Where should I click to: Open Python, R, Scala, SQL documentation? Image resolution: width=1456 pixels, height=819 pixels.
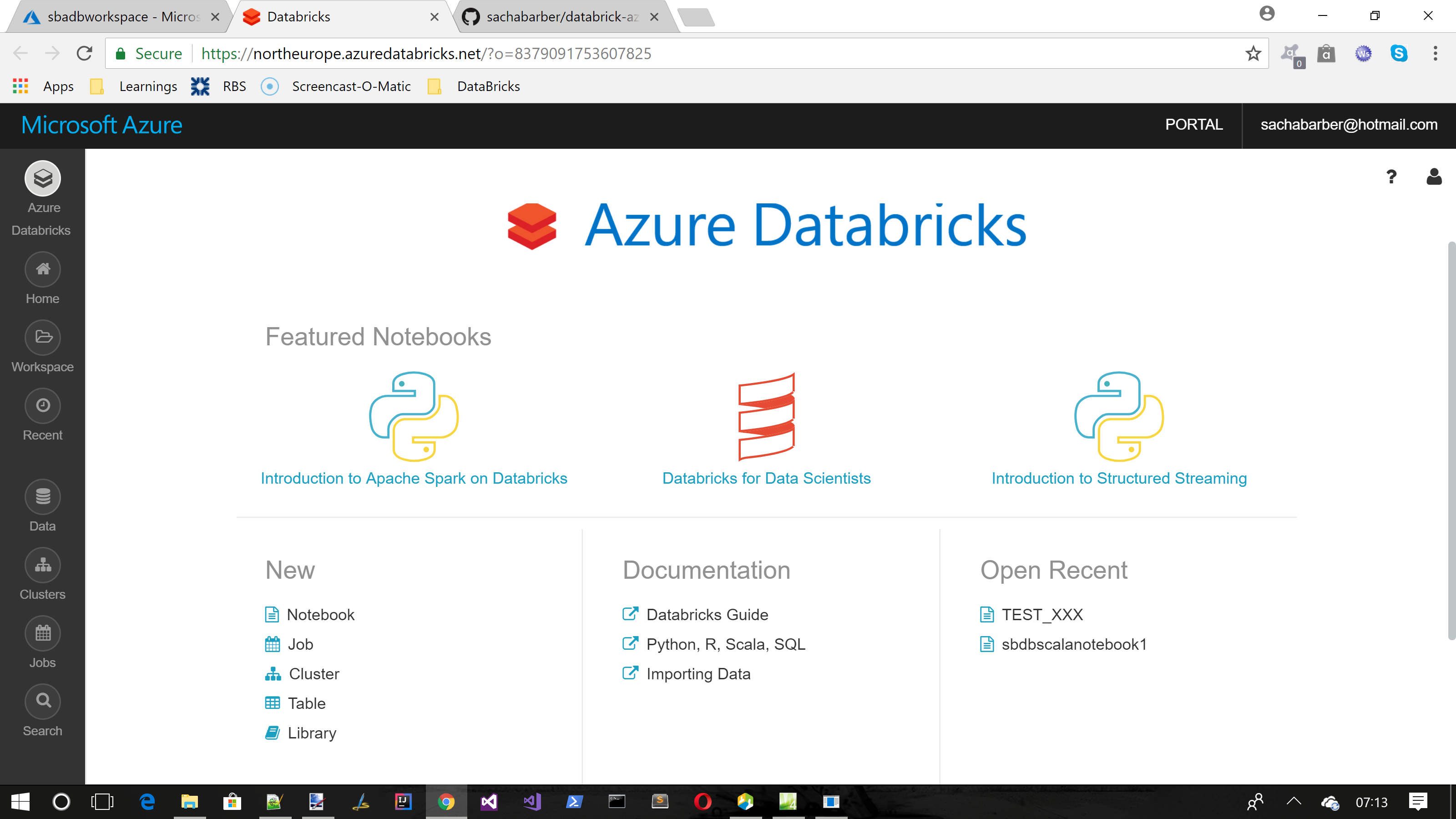pyautogui.click(x=714, y=644)
